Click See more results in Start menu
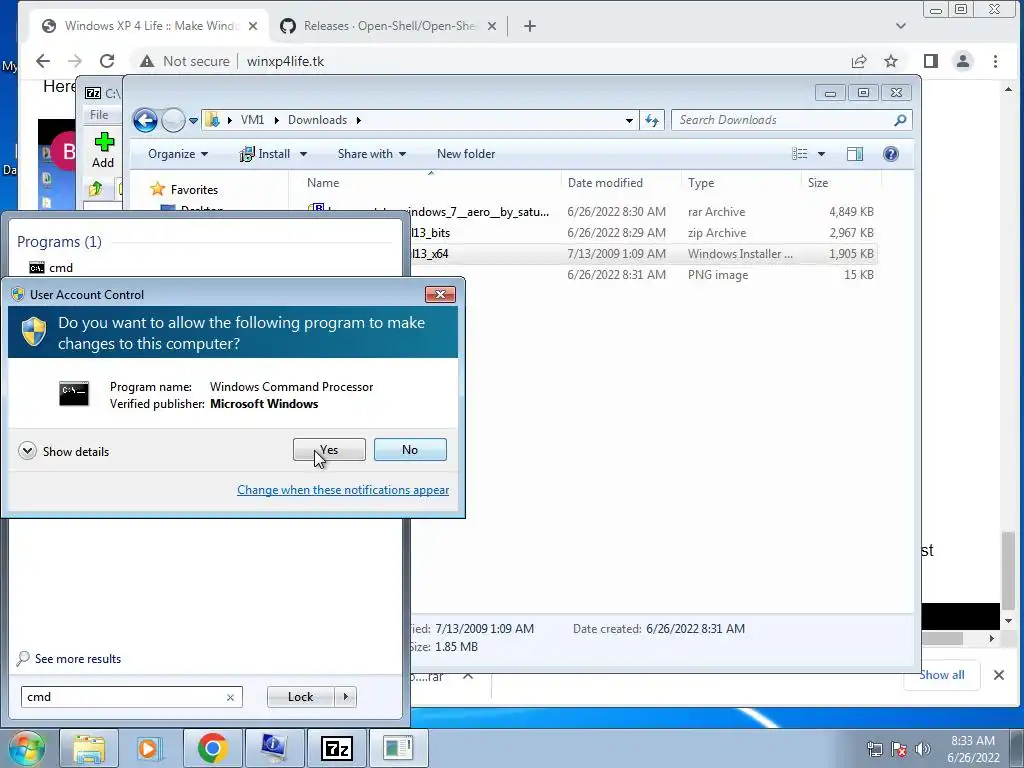 pyautogui.click(x=69, y=658)
